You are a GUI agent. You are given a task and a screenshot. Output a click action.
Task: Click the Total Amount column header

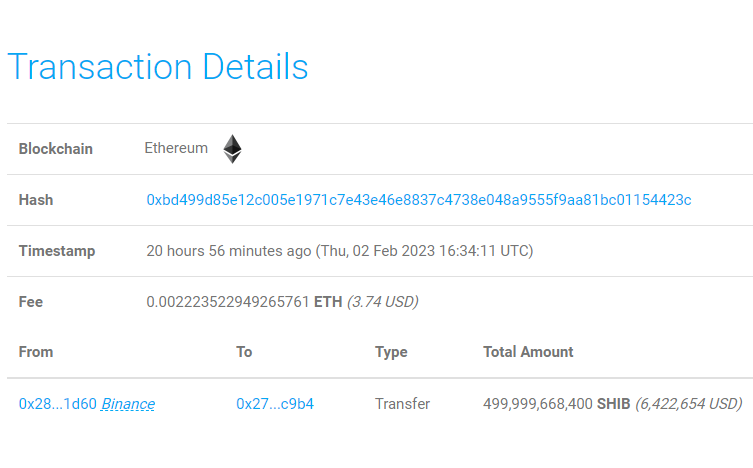click(x=528, y=352)
